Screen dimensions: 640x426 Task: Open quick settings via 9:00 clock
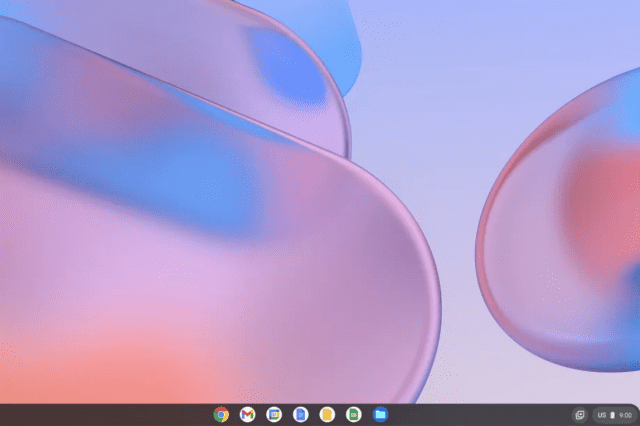625,415
